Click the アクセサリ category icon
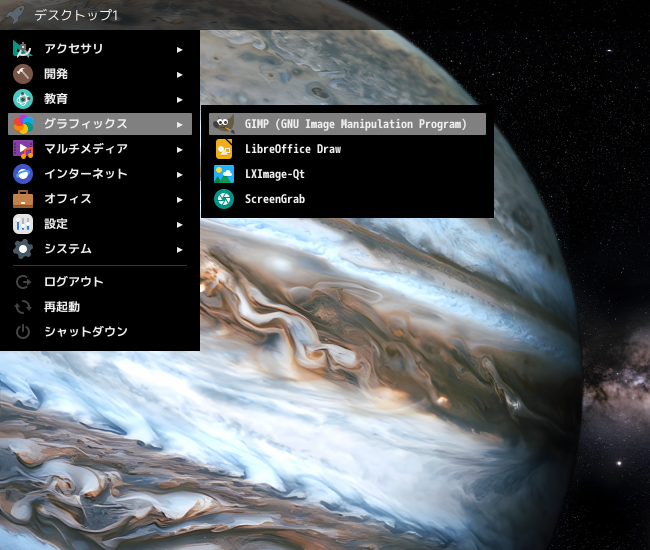Image resolution: width=650 pixels, height=550 pixels. (x=23, y=49)
